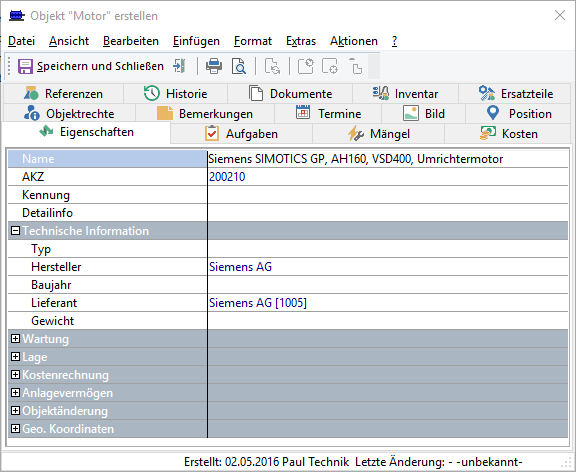Viewport: 576px width, 472px height.
Task: Expand the Wartung section
Action: tap(15, 339)
